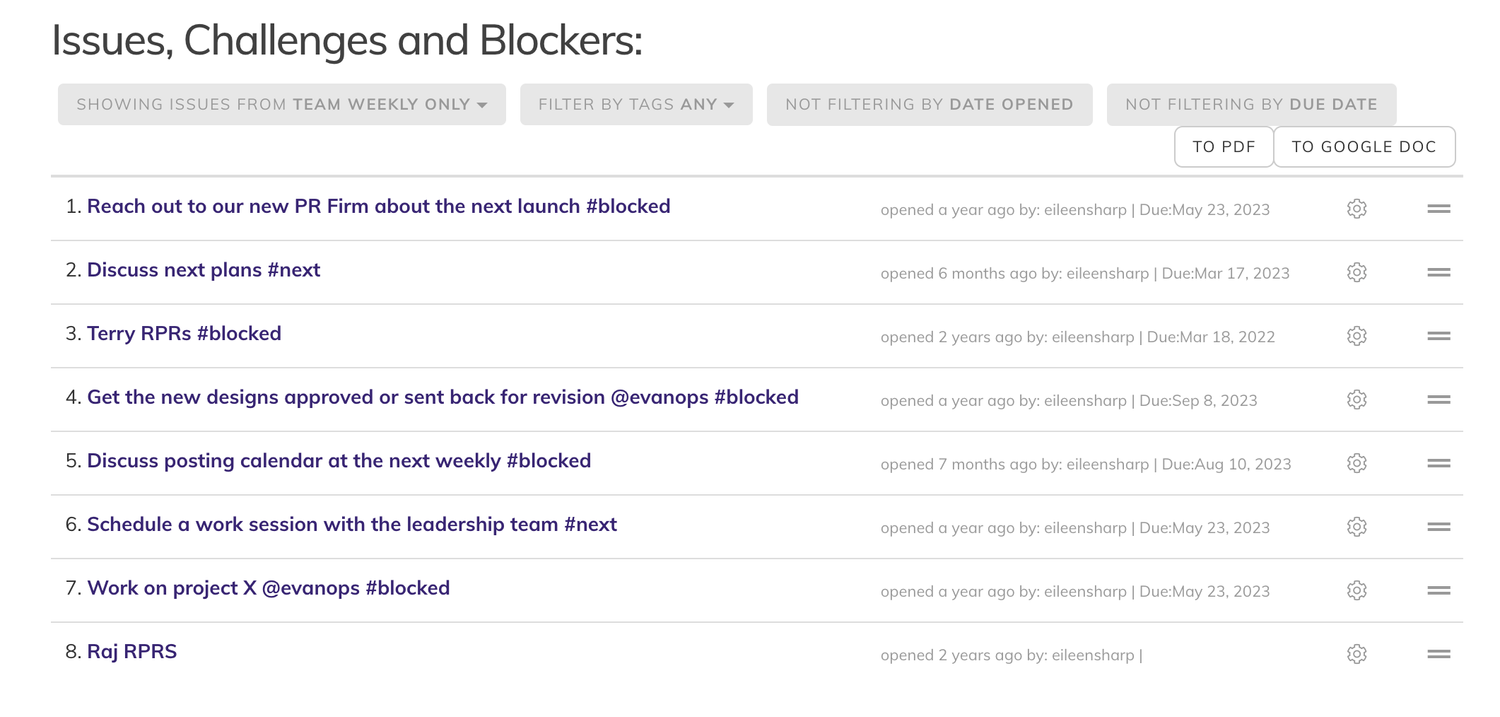Open the 'Raj RPRS' issue link
This screenshot has width=1500, height=717.
(x=132, y=652)
